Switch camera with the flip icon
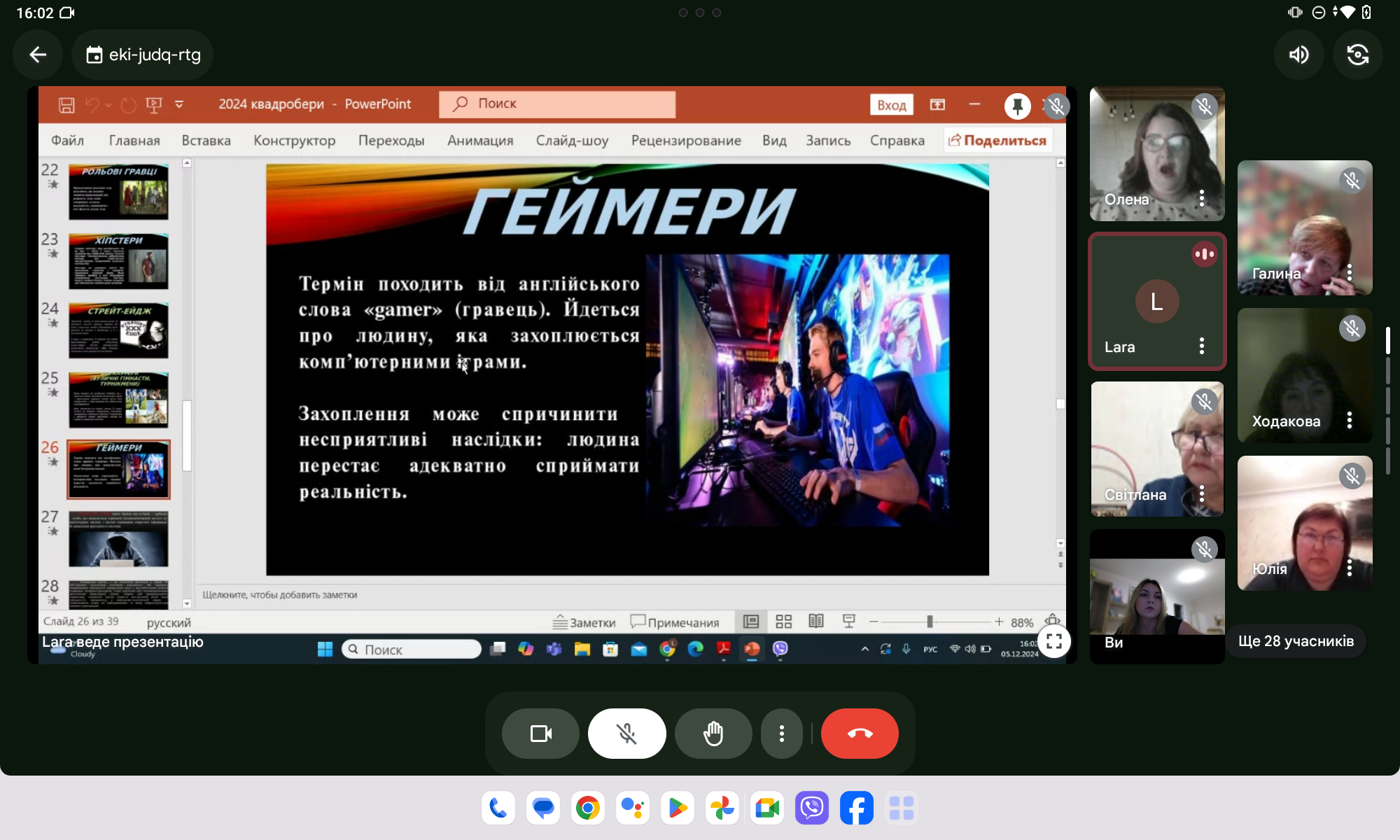This screenshot has width=1400, height=840. pyautogui.click(x=1357, y=55)
